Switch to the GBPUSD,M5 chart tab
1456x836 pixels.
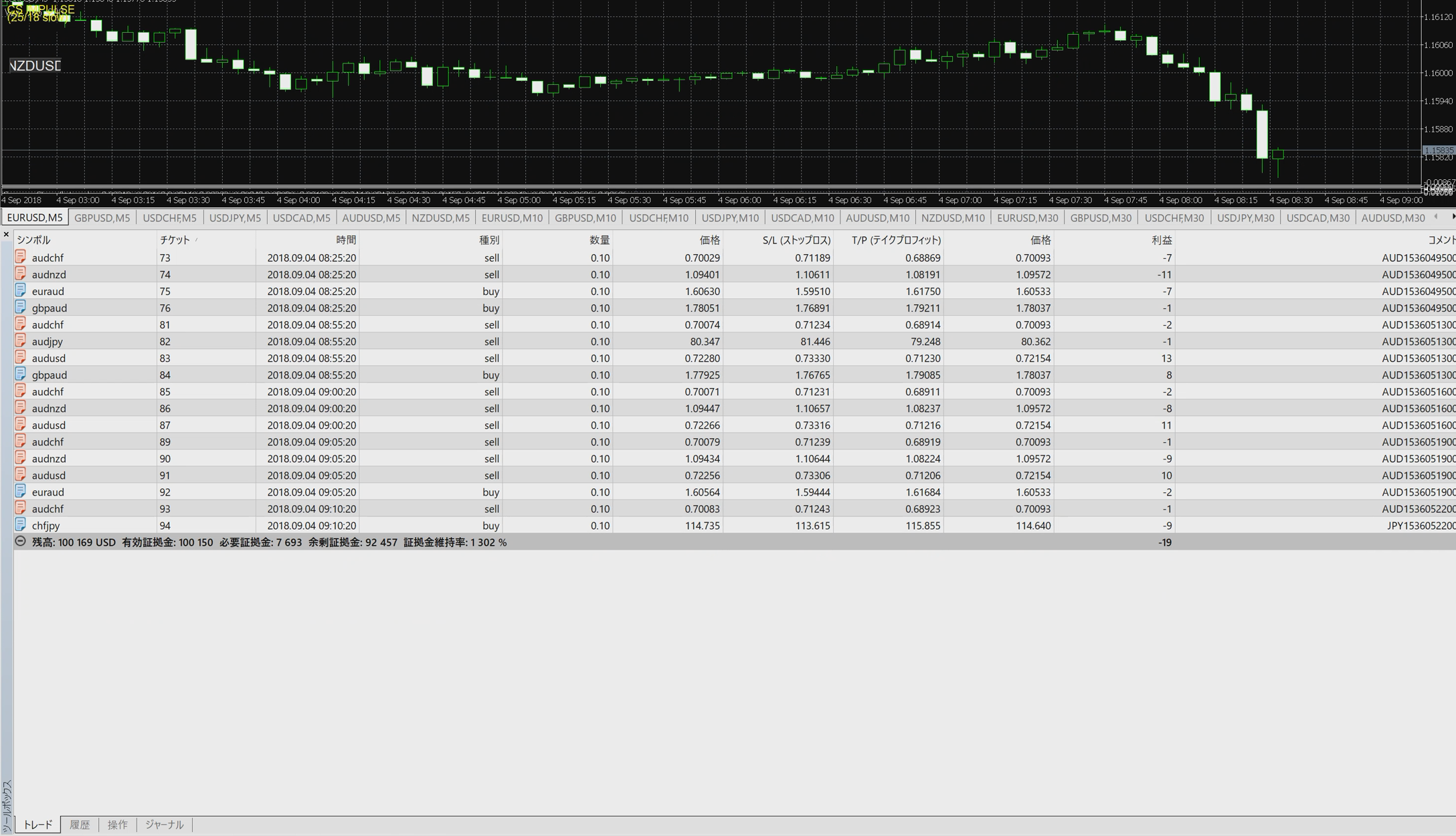pyautogui.click(x=102, y=218)
